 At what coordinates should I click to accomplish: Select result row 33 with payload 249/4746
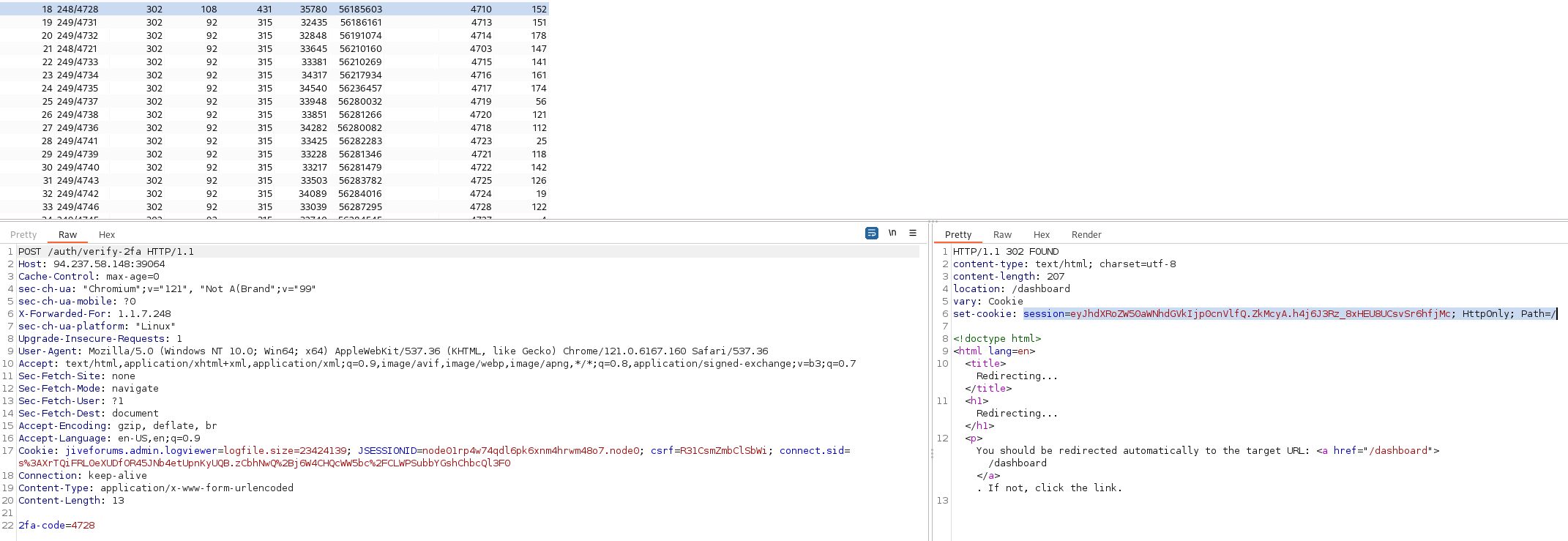(275, 206)
